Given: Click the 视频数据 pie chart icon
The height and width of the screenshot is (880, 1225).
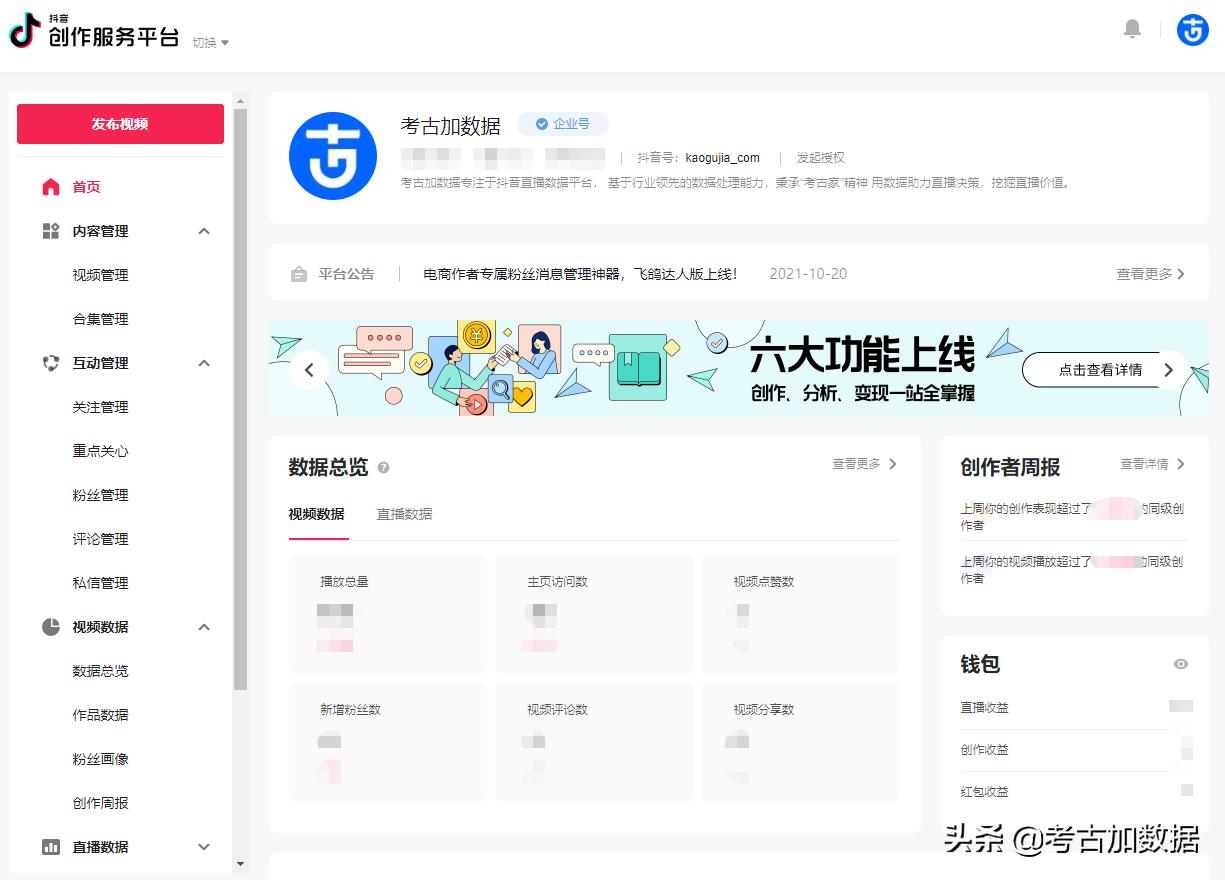Looking at the screenshot, I should (51, 627).
